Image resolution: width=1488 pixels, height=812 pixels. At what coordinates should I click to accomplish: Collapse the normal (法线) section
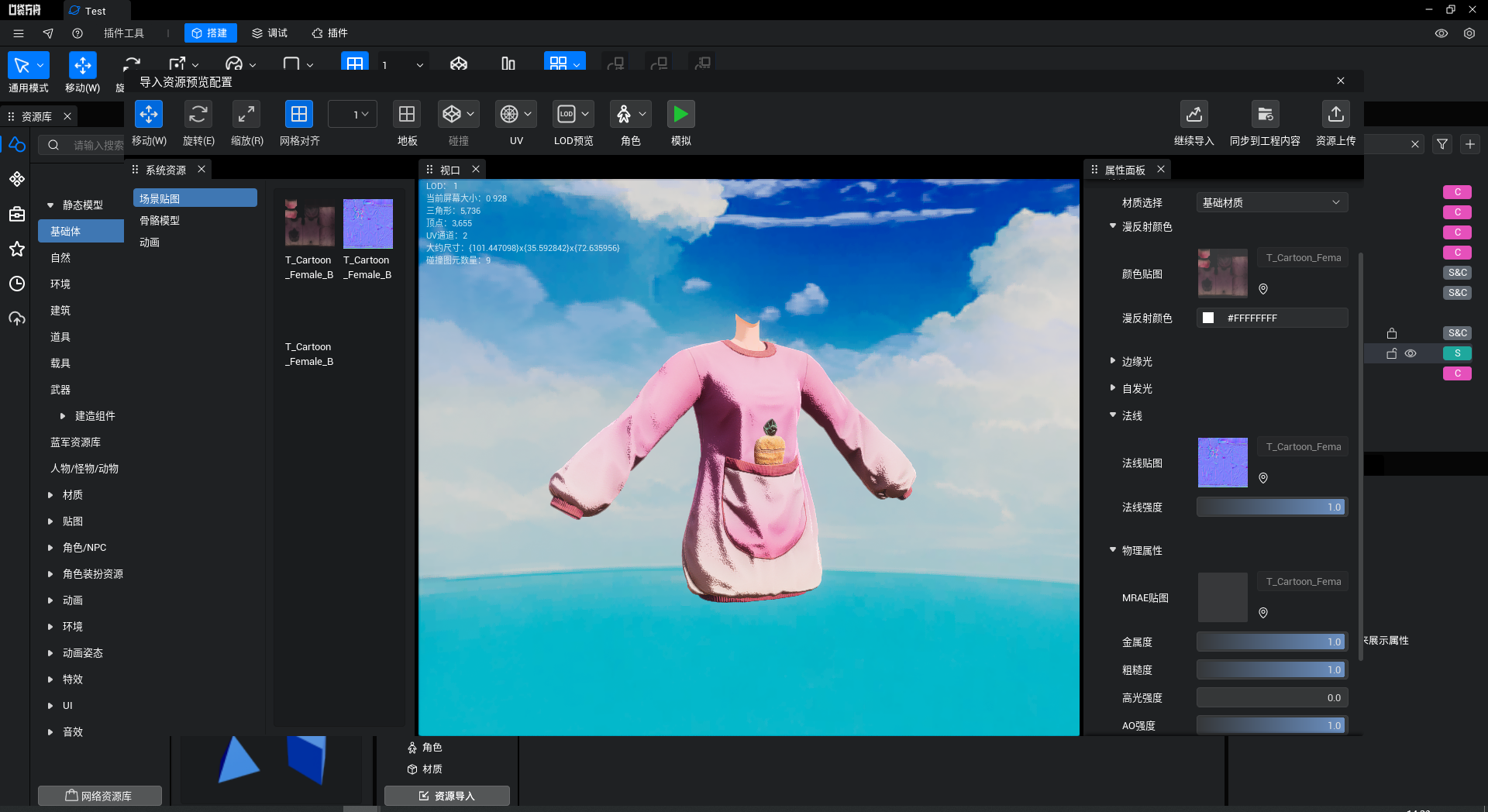1113,415
